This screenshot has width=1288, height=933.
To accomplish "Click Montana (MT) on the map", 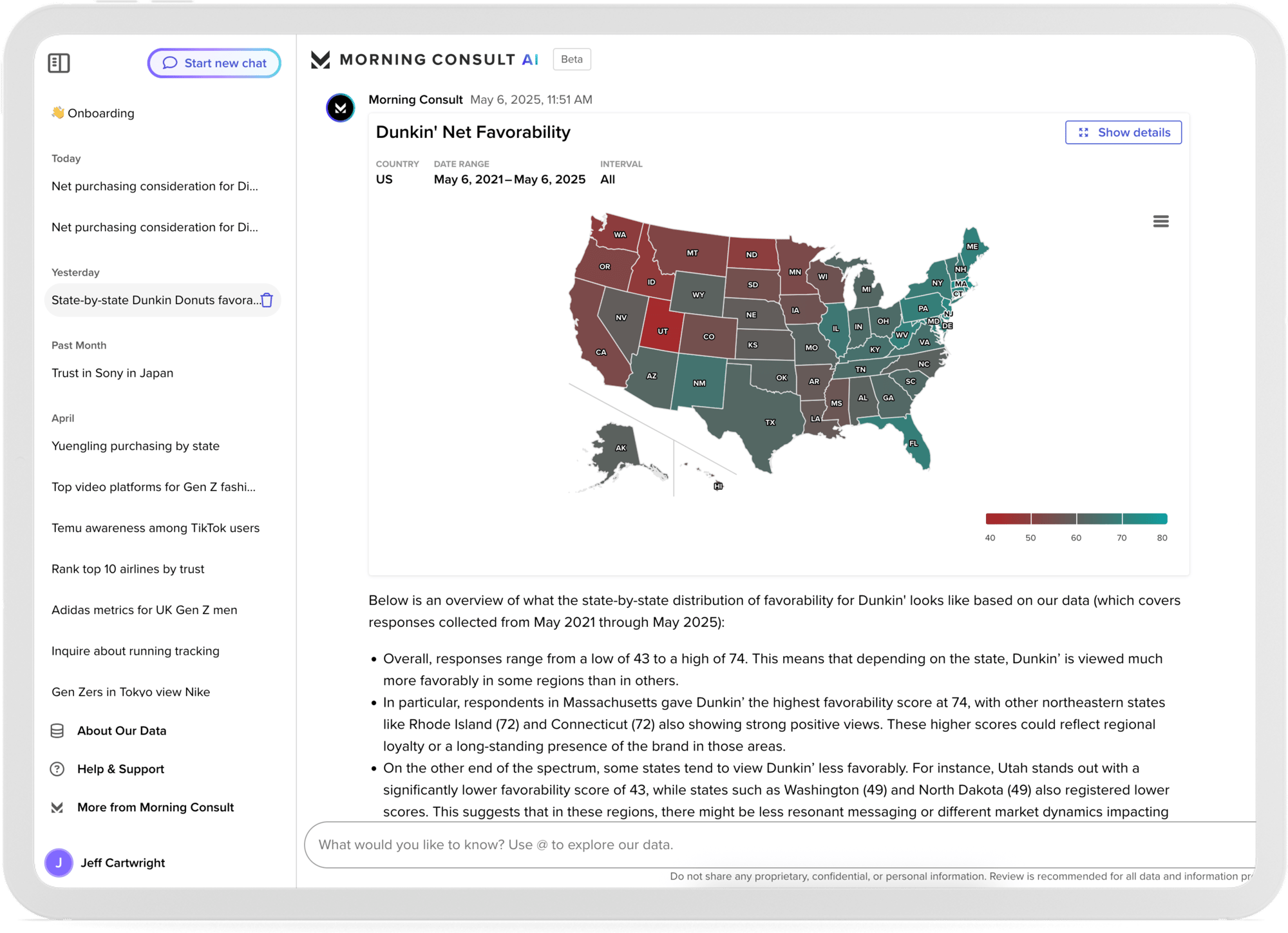I will click(x=692, y=253).
